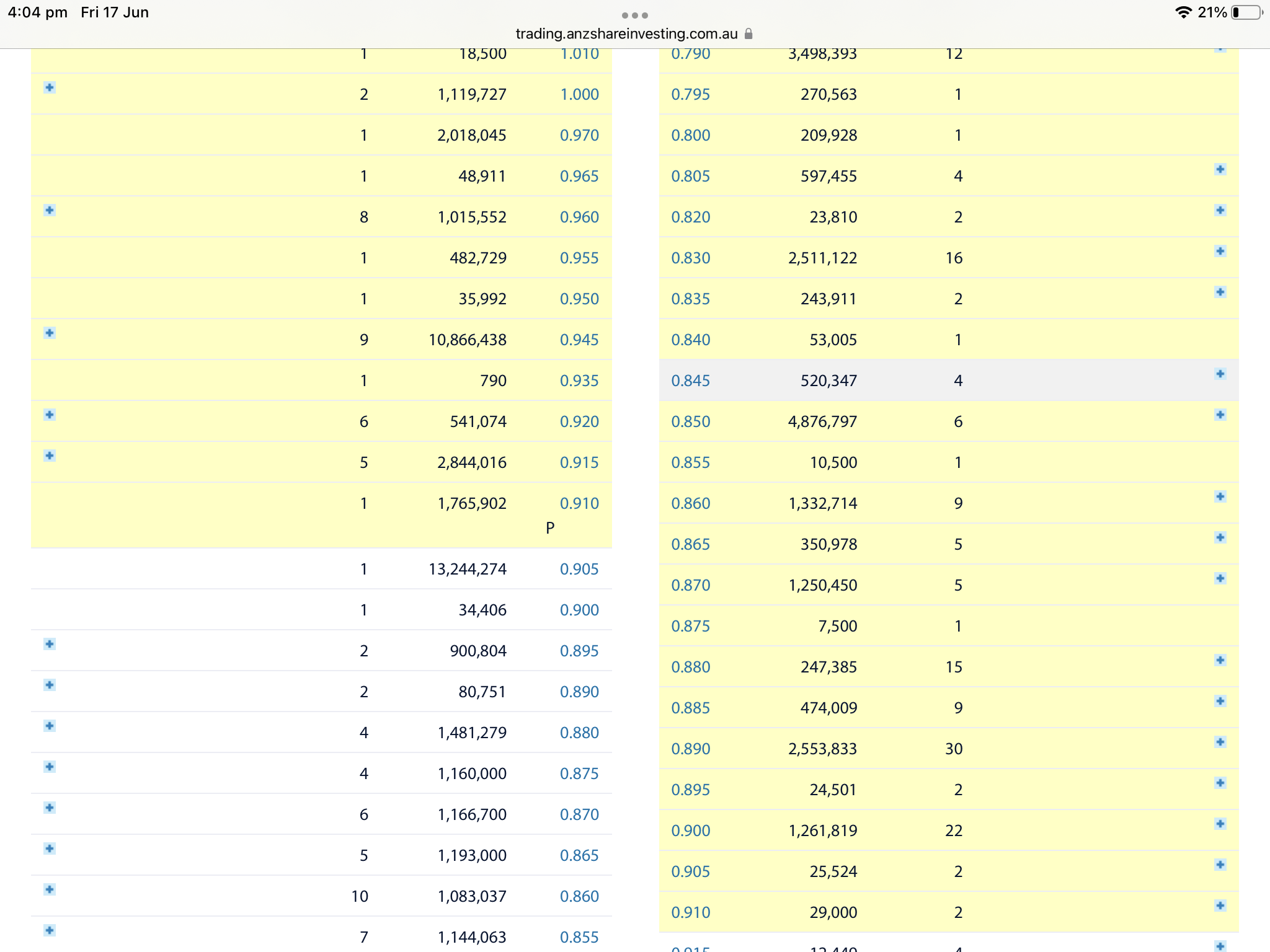Choose buy price 0.945

tap(579, 340)
